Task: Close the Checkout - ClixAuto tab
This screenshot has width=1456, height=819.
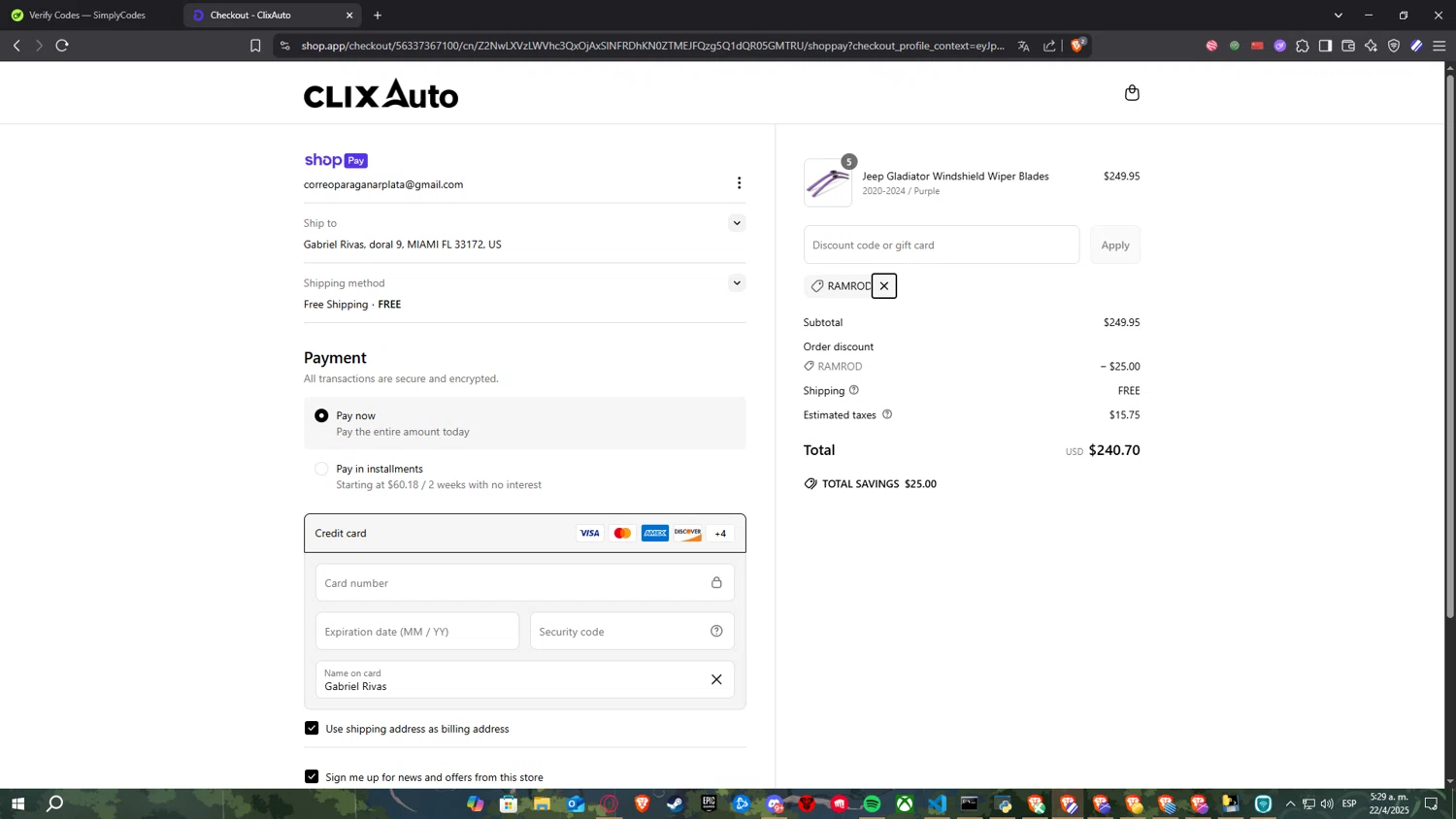Action: (349, 15)
